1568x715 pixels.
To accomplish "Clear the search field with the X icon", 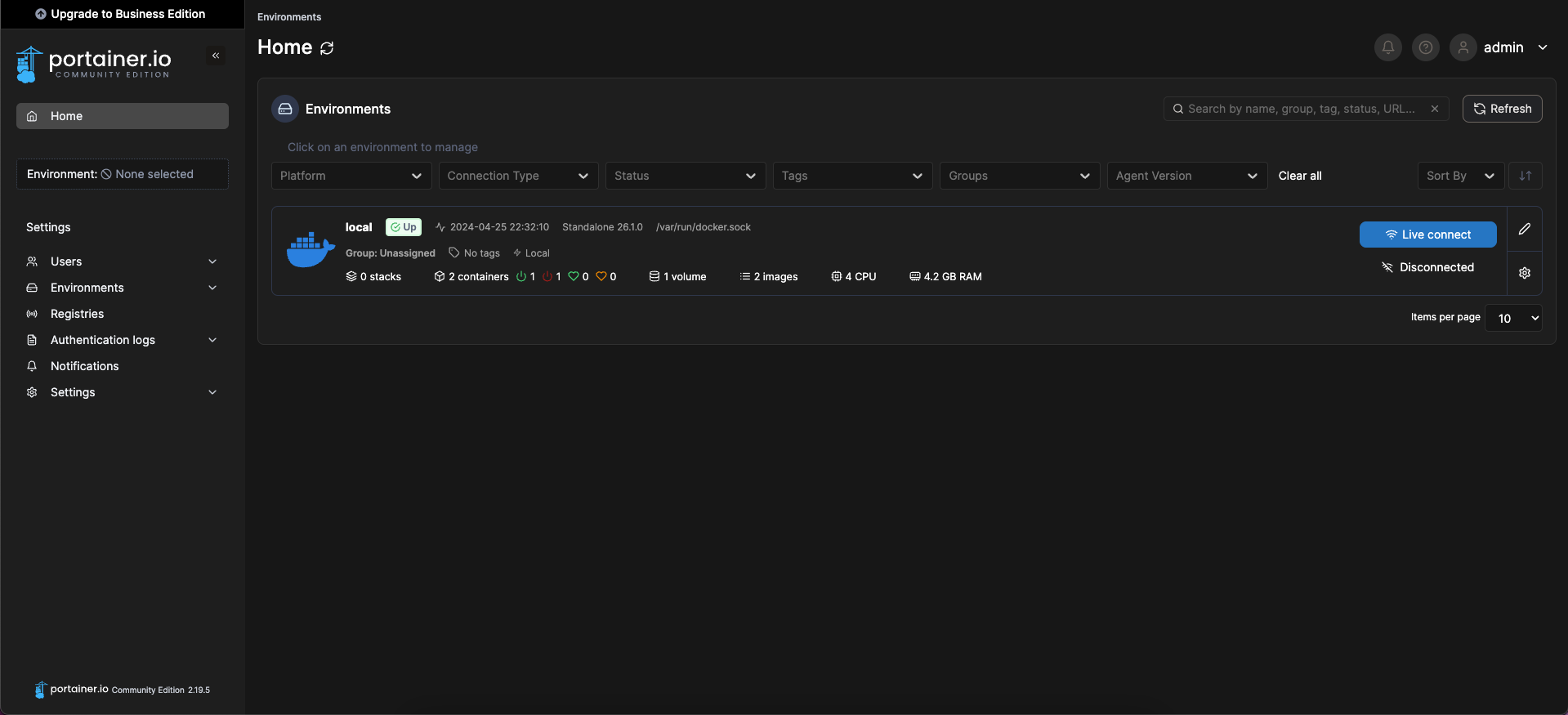I will [x=1434, y=109].
